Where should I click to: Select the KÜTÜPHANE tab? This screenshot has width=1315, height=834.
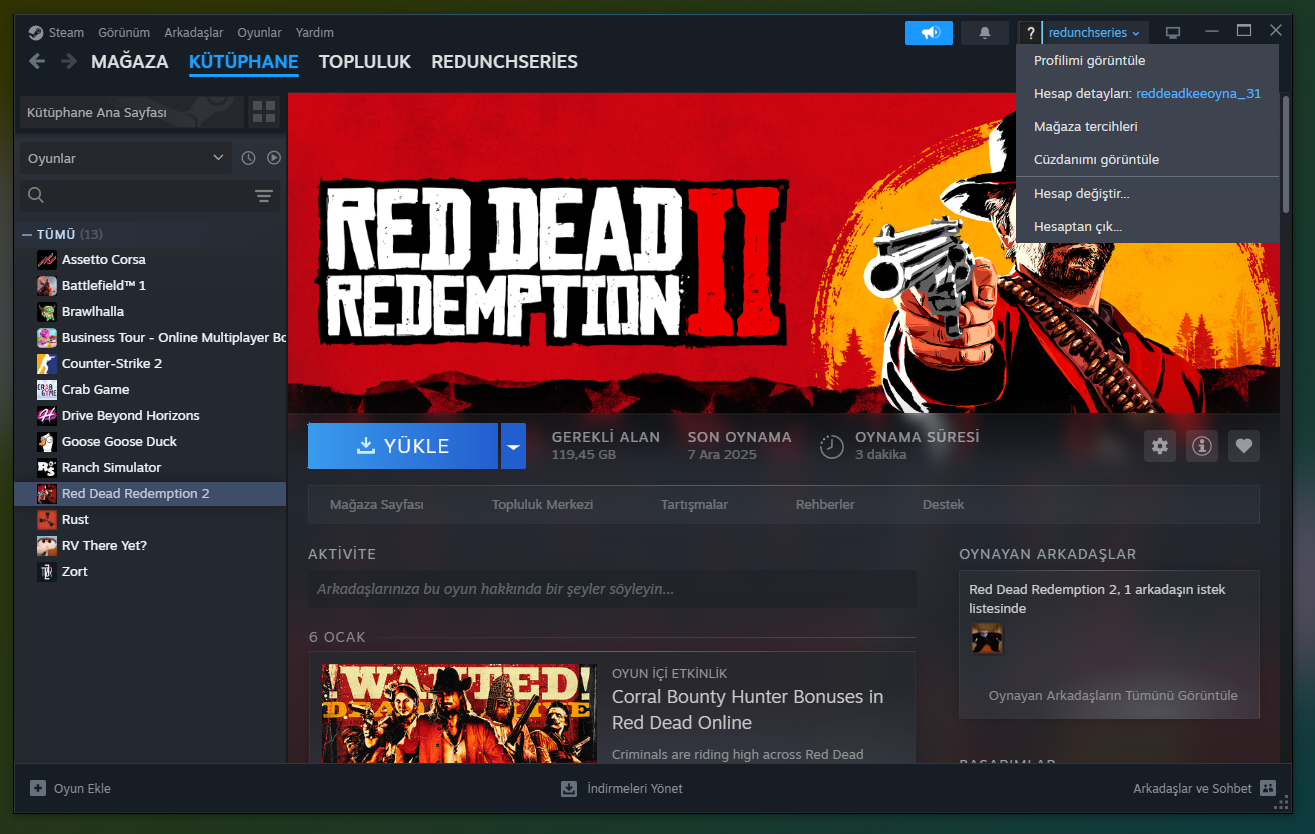244,61
